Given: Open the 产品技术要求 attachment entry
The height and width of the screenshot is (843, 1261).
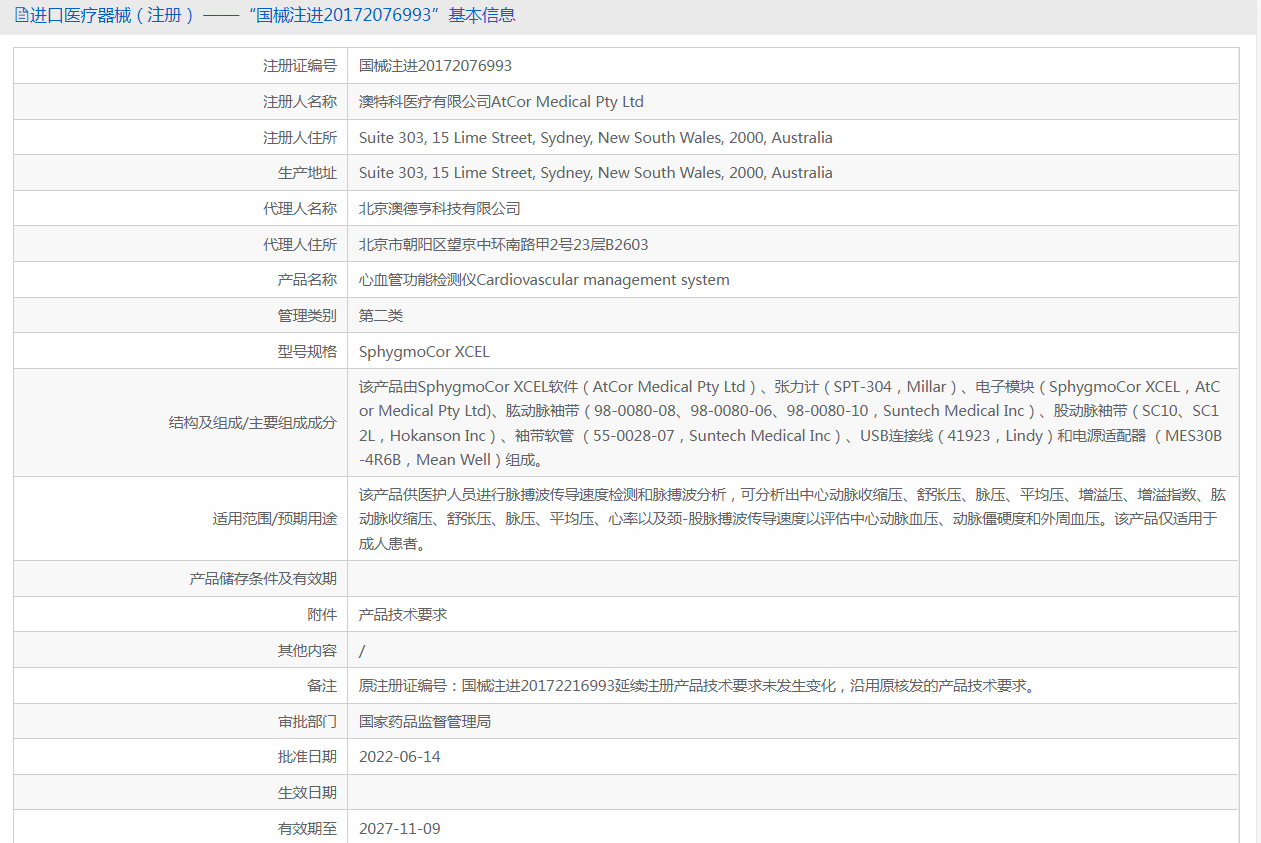Looking at the screenshot, I should point(403,614).
